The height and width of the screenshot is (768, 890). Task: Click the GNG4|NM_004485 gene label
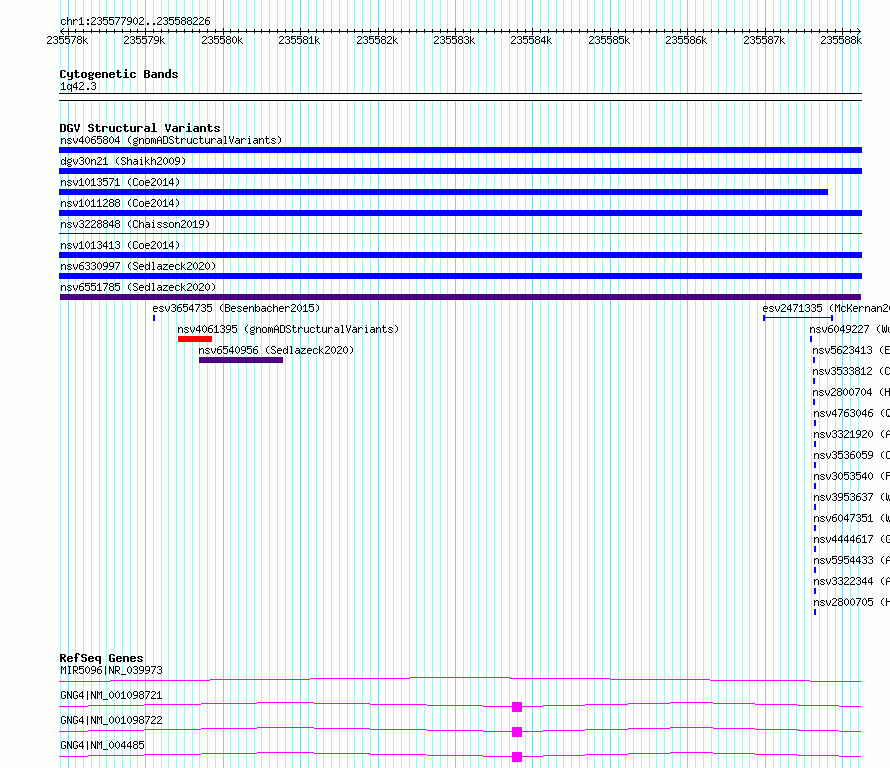coord(102,745)
